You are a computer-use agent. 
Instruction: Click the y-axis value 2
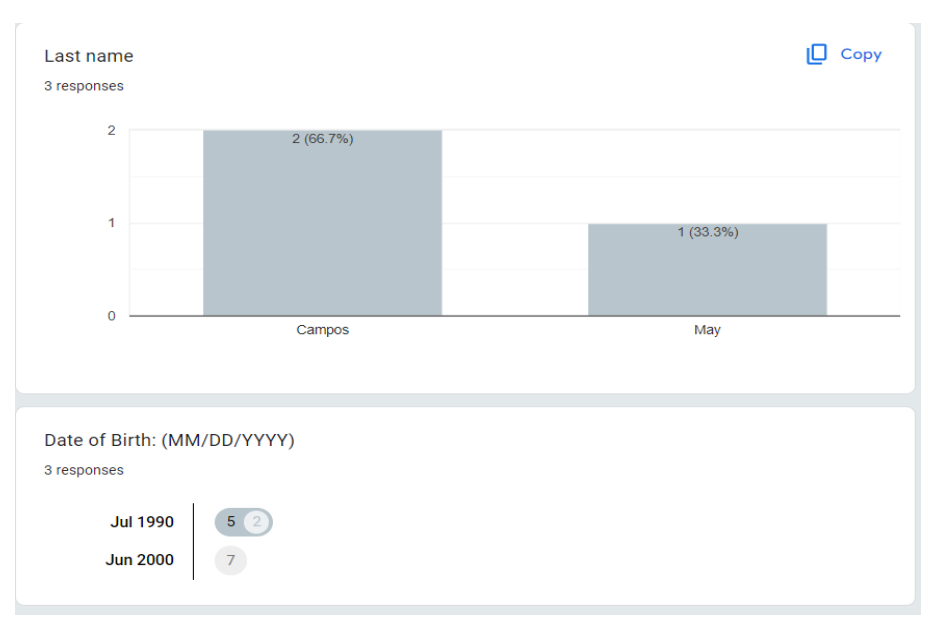click(111, 130)
